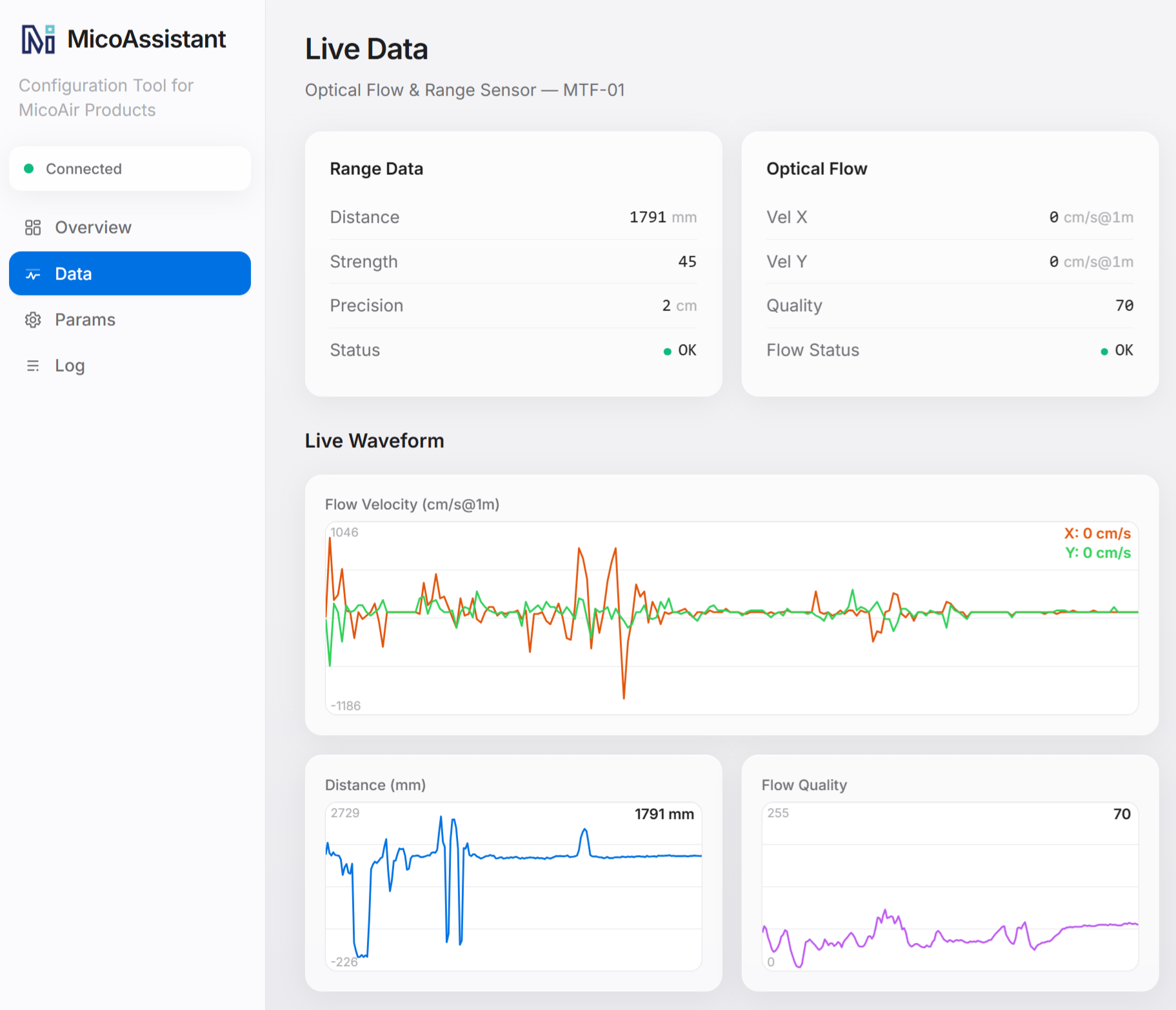Click the 2729 distance axis label
The width and height of the screenshot is (1176, 1010).
click(x=345, y=813)
